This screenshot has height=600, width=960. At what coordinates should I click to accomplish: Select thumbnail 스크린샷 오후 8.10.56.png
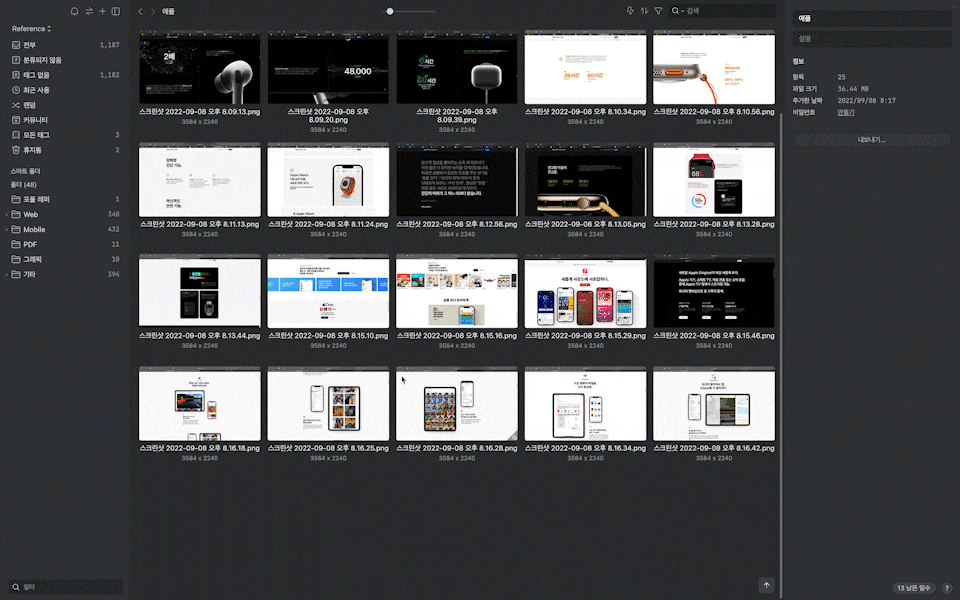pyautogui.click(x=714, y=67)
